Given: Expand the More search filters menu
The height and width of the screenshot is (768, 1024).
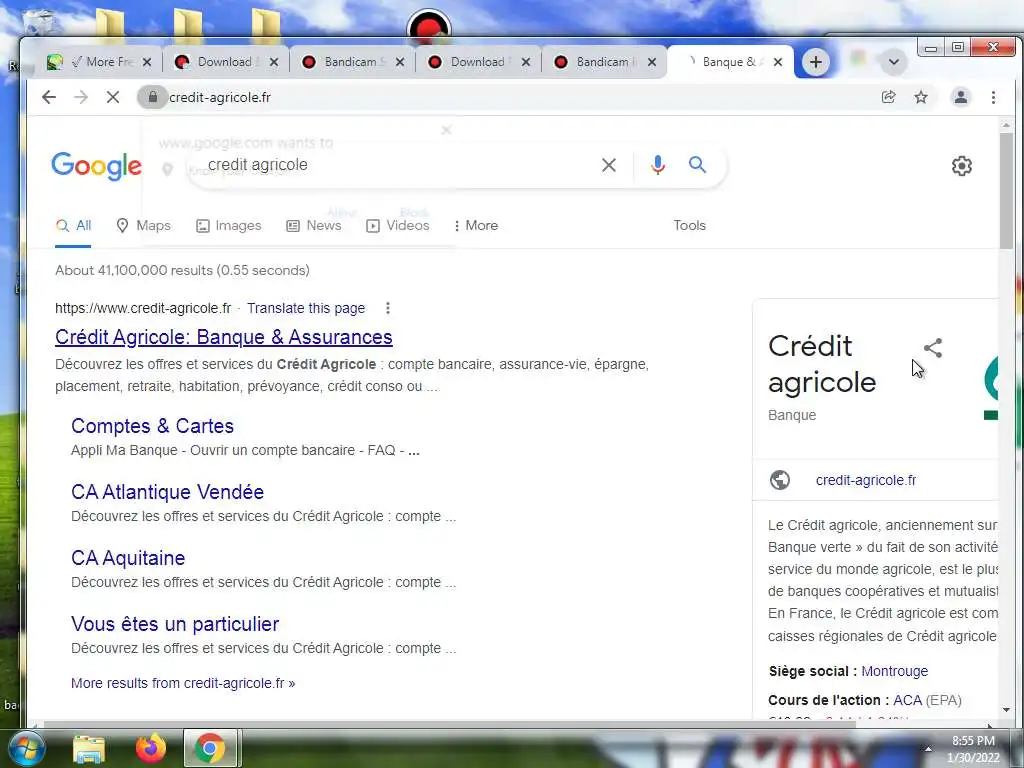Looking at the screenshot, I should pyautogui.click(x=475, y=225).
